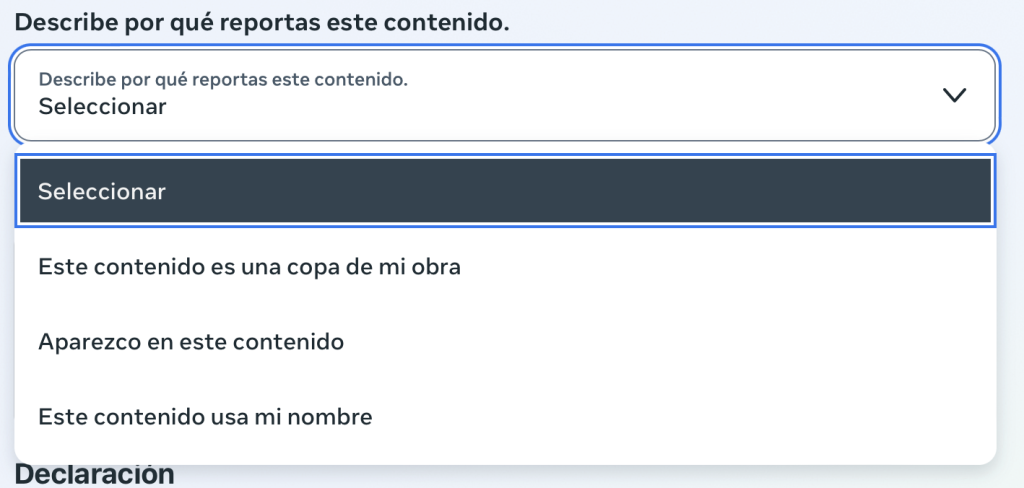Click the "Declaración" section heading
The image size is (1024, 488).
coord(95,474)
